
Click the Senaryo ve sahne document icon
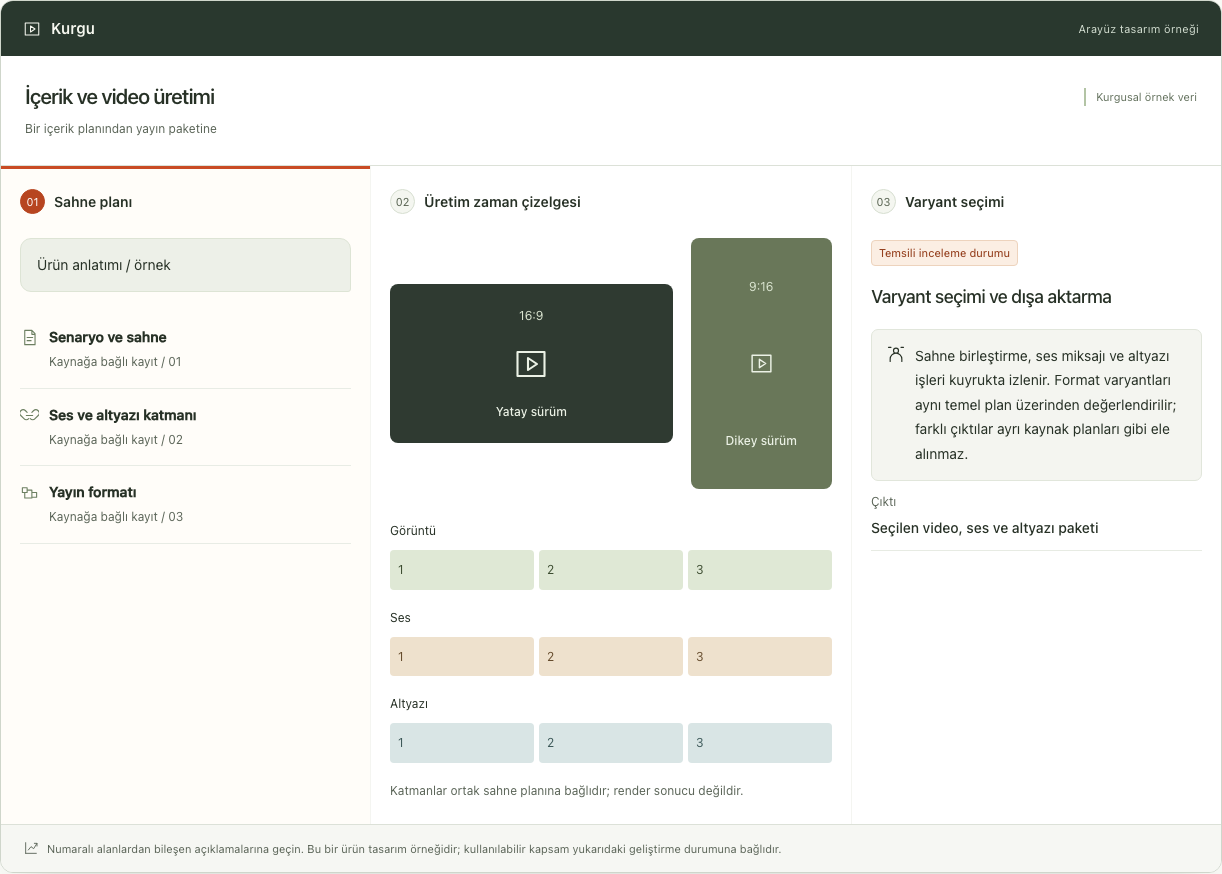pos(29,338)
